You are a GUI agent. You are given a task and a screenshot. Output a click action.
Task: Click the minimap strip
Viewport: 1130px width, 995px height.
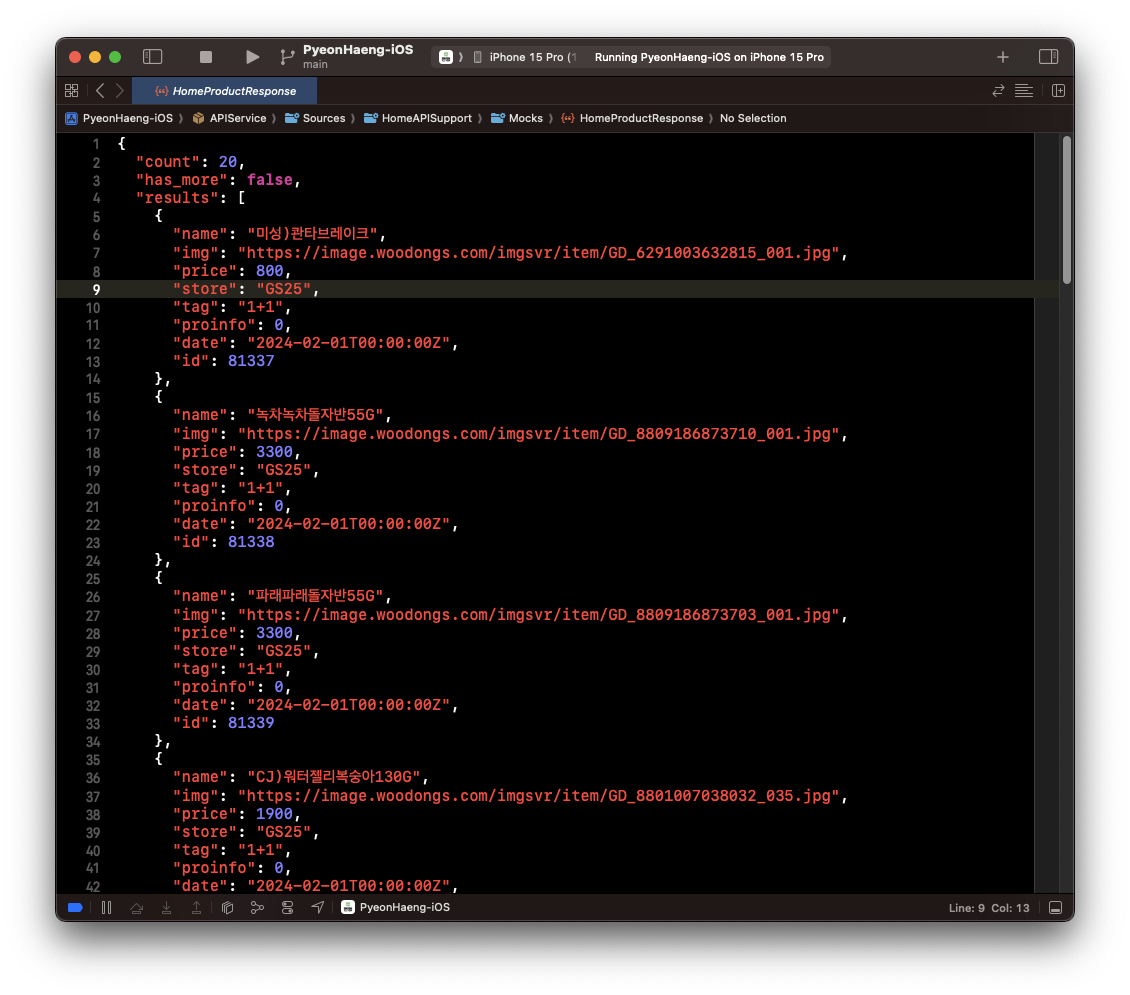pyautogui.click(x=1046, y=513)
